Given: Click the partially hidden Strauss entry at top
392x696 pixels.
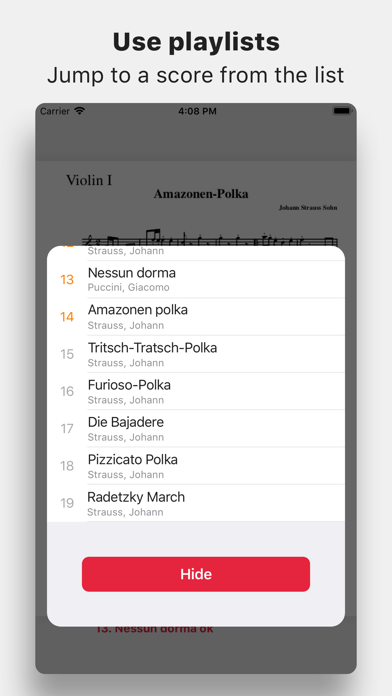Looking at the screenshot, I should (x=196, y=253).
